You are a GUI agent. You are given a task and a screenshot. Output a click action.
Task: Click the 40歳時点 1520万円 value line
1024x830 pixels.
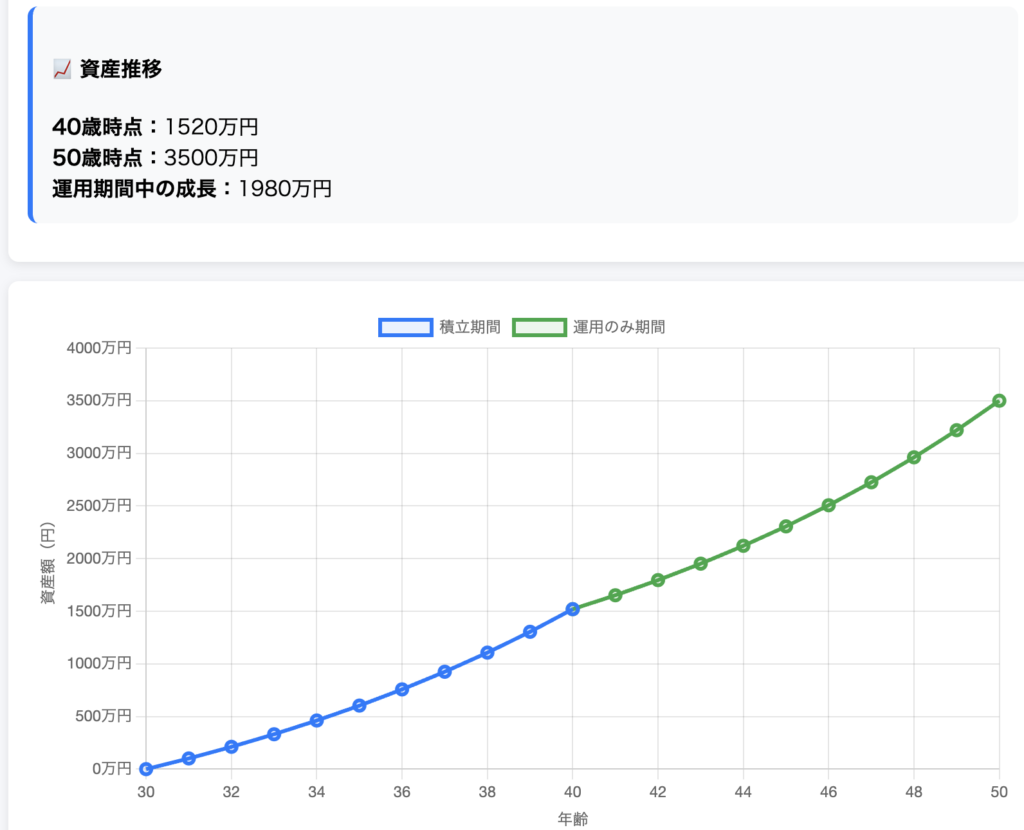(x=155, y=127)
